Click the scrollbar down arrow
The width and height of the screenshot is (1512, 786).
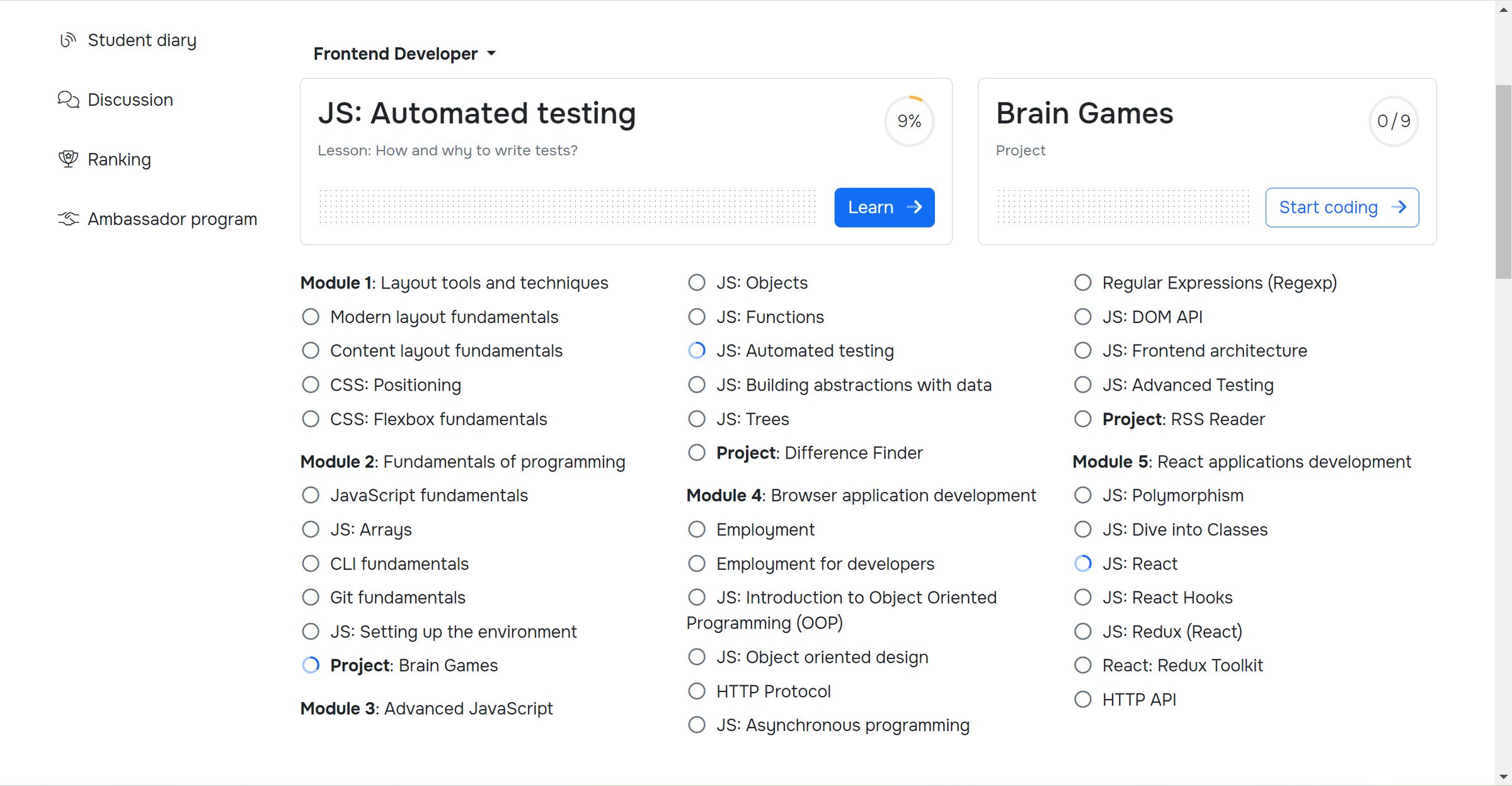pyautogui.click(x=1504, y=777)
